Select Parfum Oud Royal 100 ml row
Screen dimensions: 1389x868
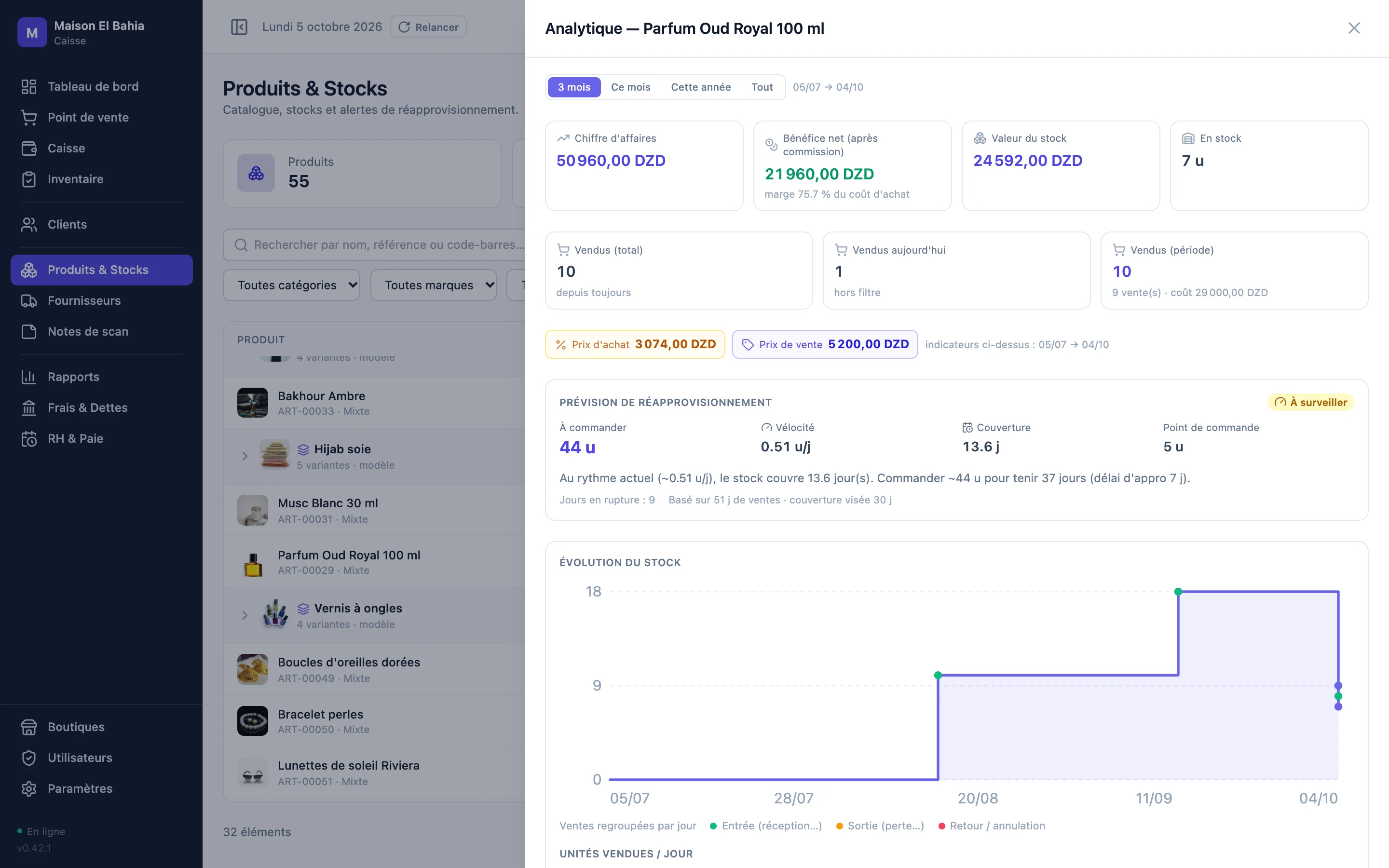pyautogui.click(x=374, y=562)
